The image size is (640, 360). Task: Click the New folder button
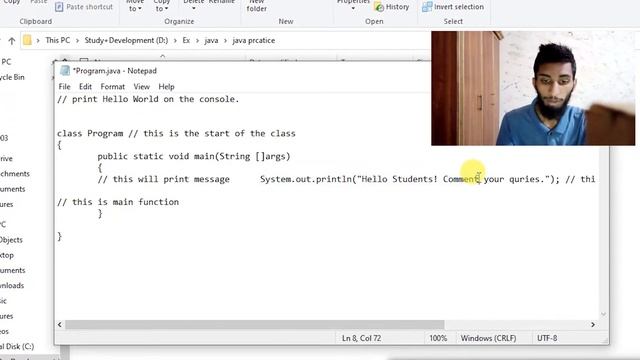257,6
